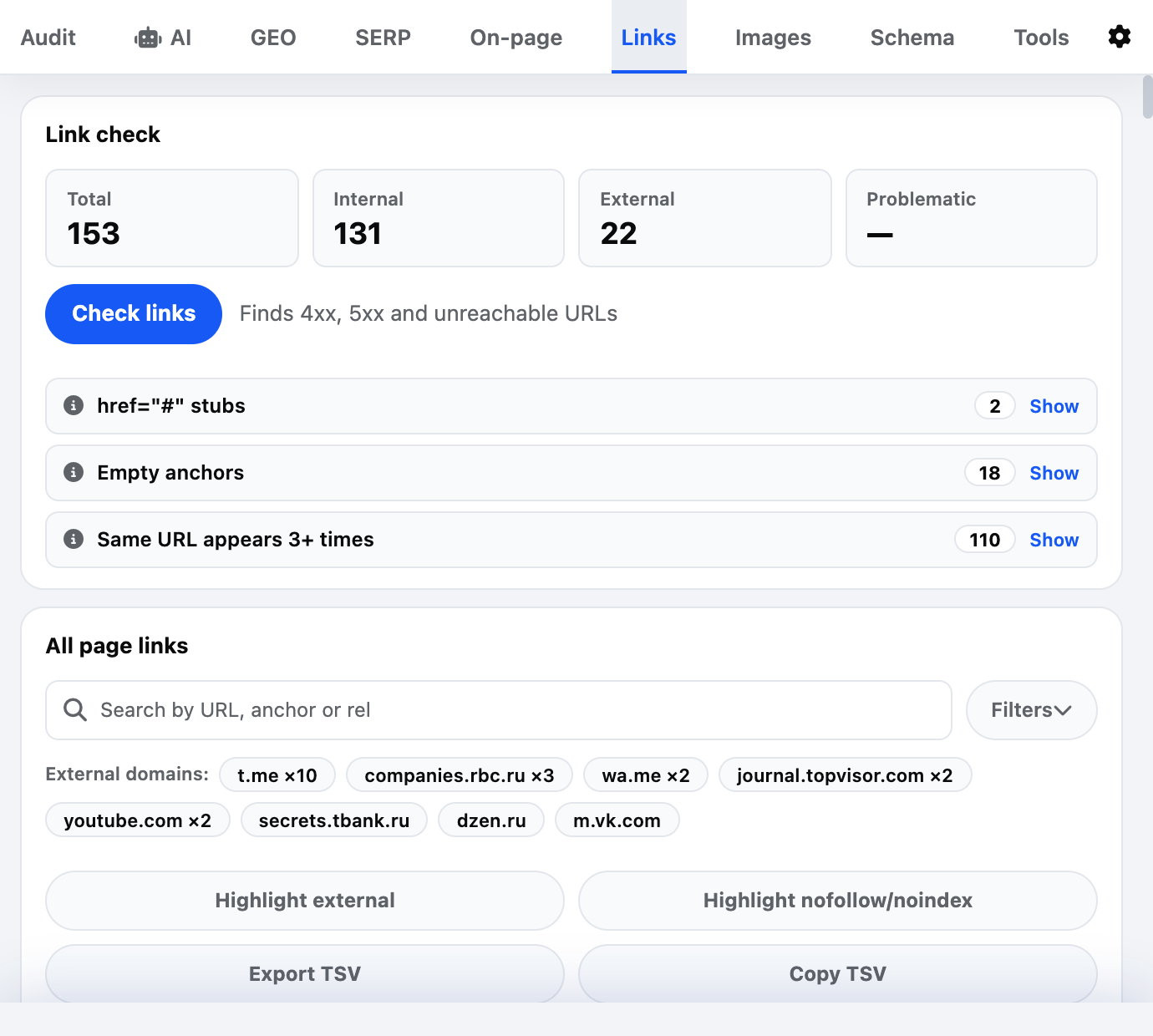Filter by youtube.com ×2 domain chip
Image resolution: width=1153 pixels, height=1036 pixels.
pos(138,820)
